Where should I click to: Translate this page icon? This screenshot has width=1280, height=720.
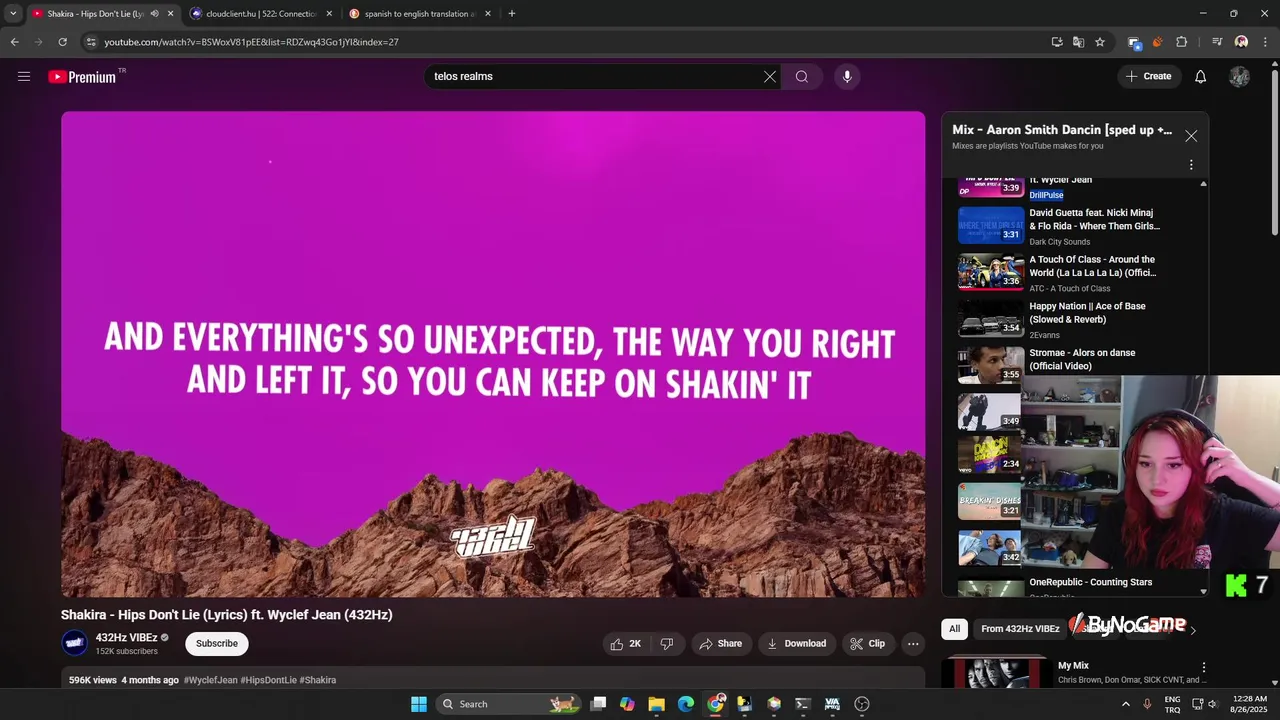click(x=1078, y=42)
